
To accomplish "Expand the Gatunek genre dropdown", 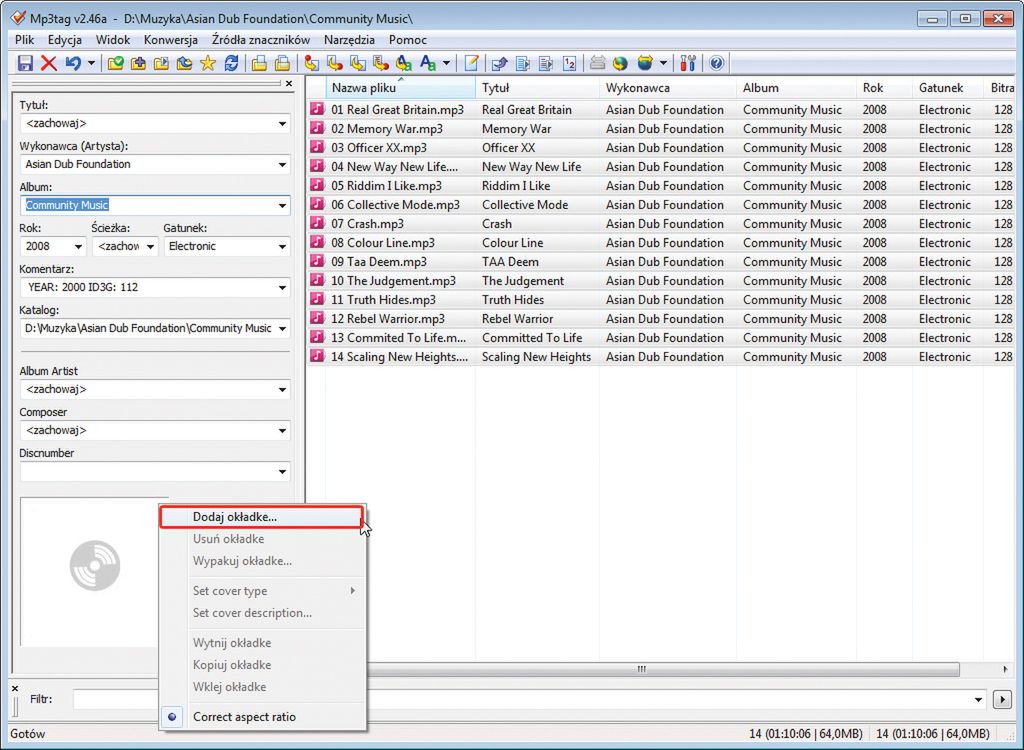I will (283, 246).
